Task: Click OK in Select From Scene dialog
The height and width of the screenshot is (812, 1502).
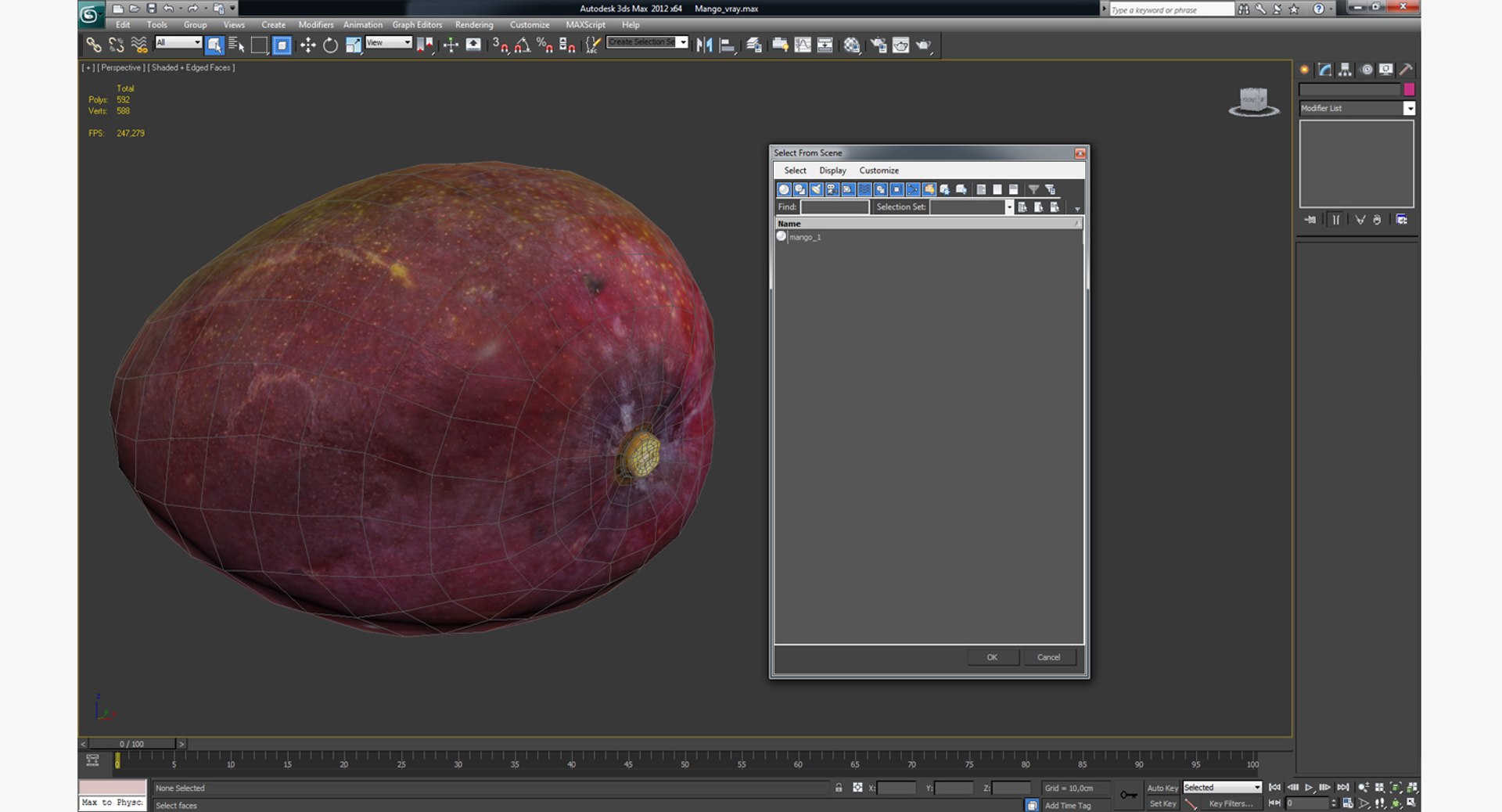Action: 992,657
